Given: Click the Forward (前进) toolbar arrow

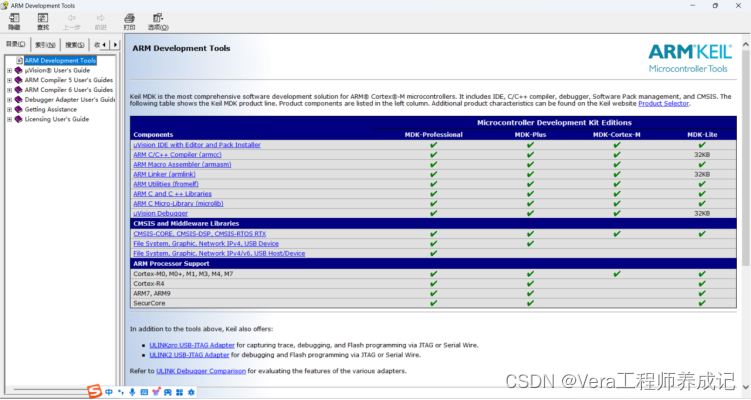Looking at the screenshot, I should (101, 21).
